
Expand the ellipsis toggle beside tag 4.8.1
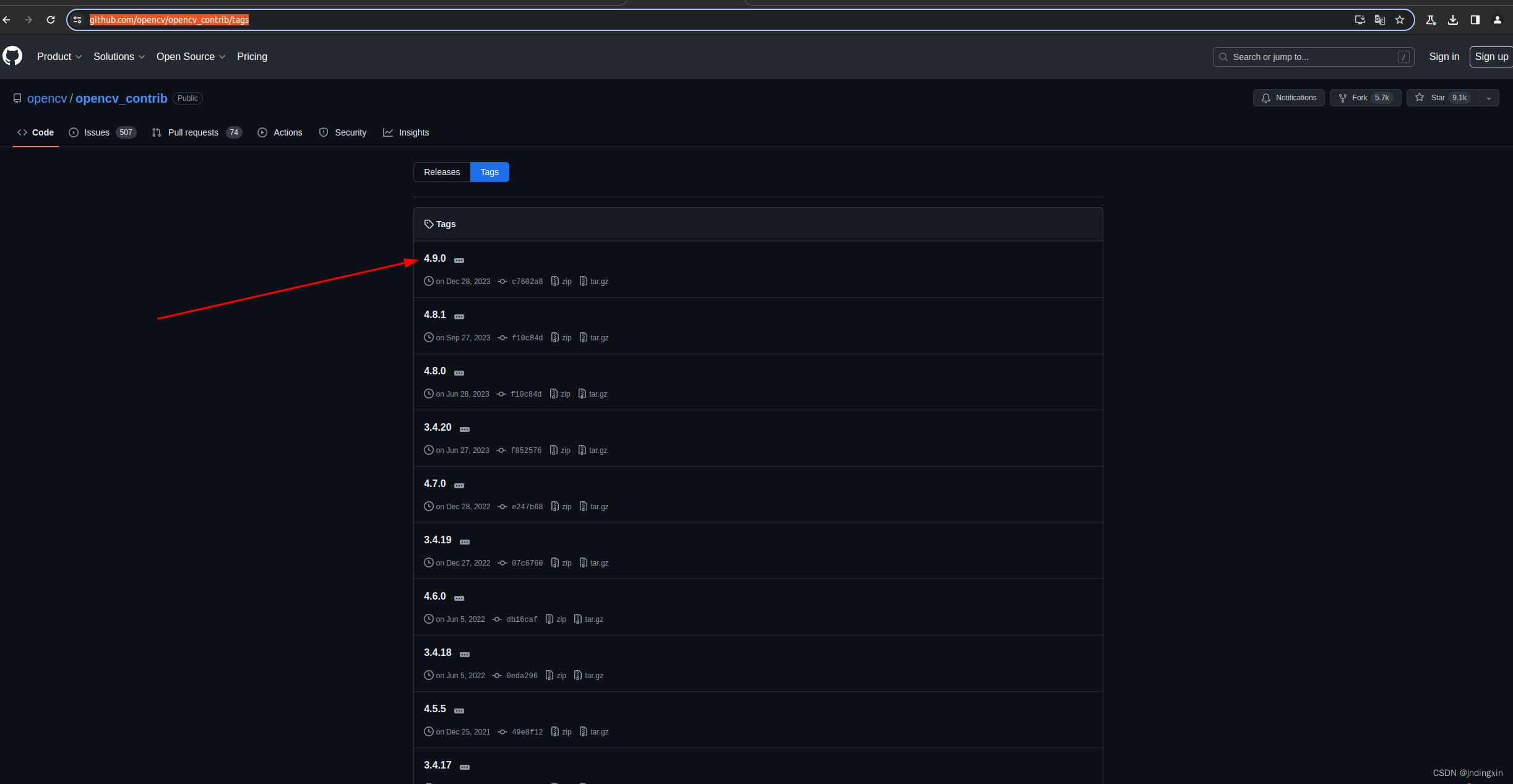click(459, 317)
